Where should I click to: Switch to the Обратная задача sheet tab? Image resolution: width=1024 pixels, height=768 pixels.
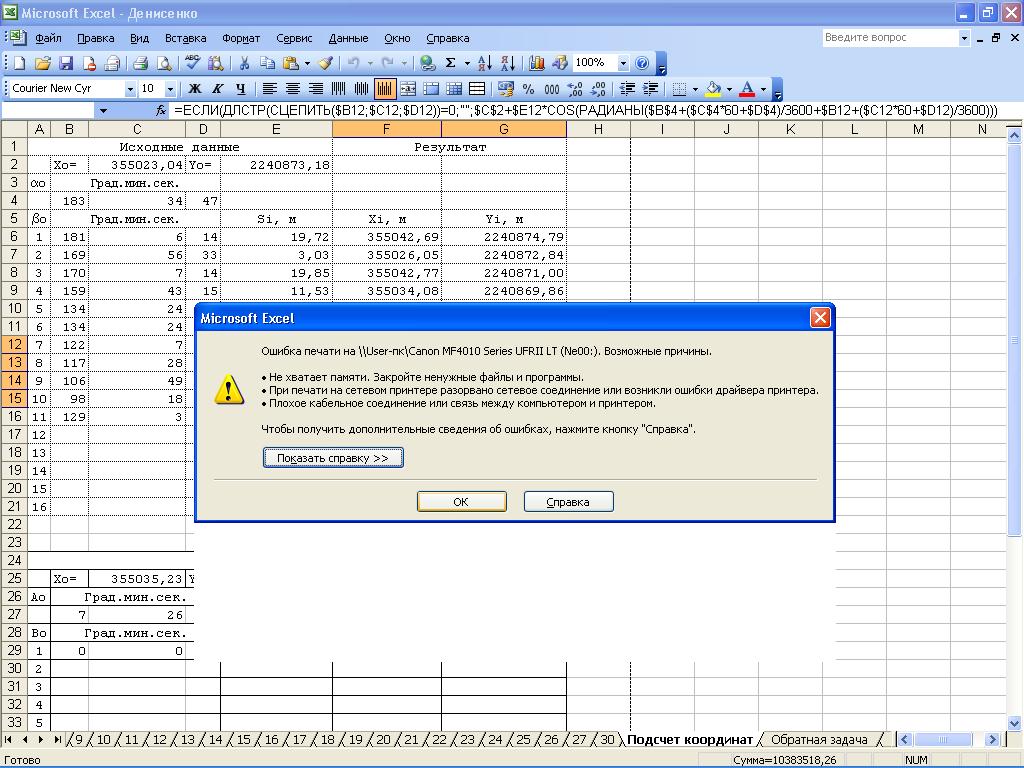(x=819, y=740)
